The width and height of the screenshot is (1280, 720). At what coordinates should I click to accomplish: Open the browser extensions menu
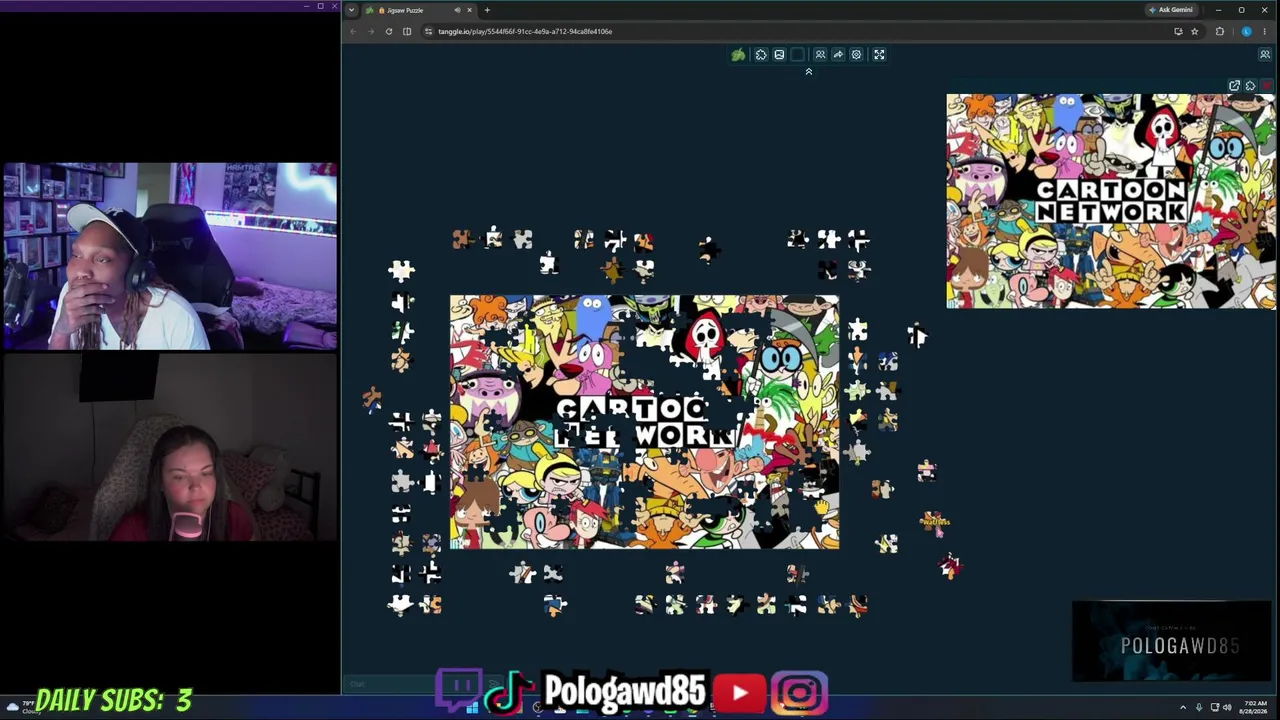click(1219, 31)
